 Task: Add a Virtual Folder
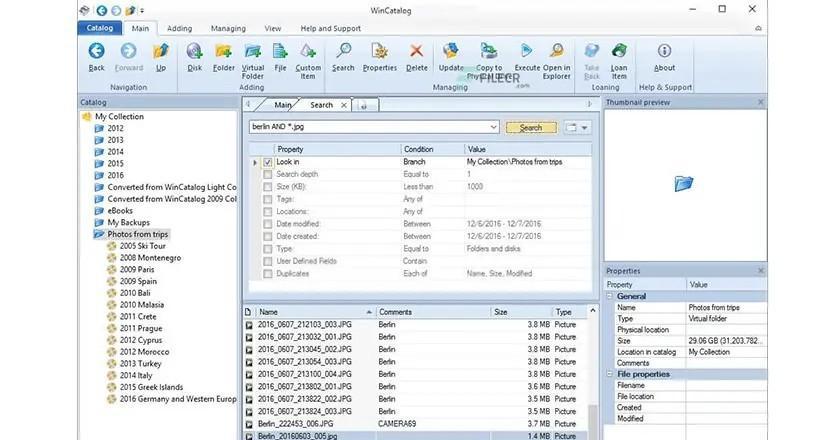253,51
